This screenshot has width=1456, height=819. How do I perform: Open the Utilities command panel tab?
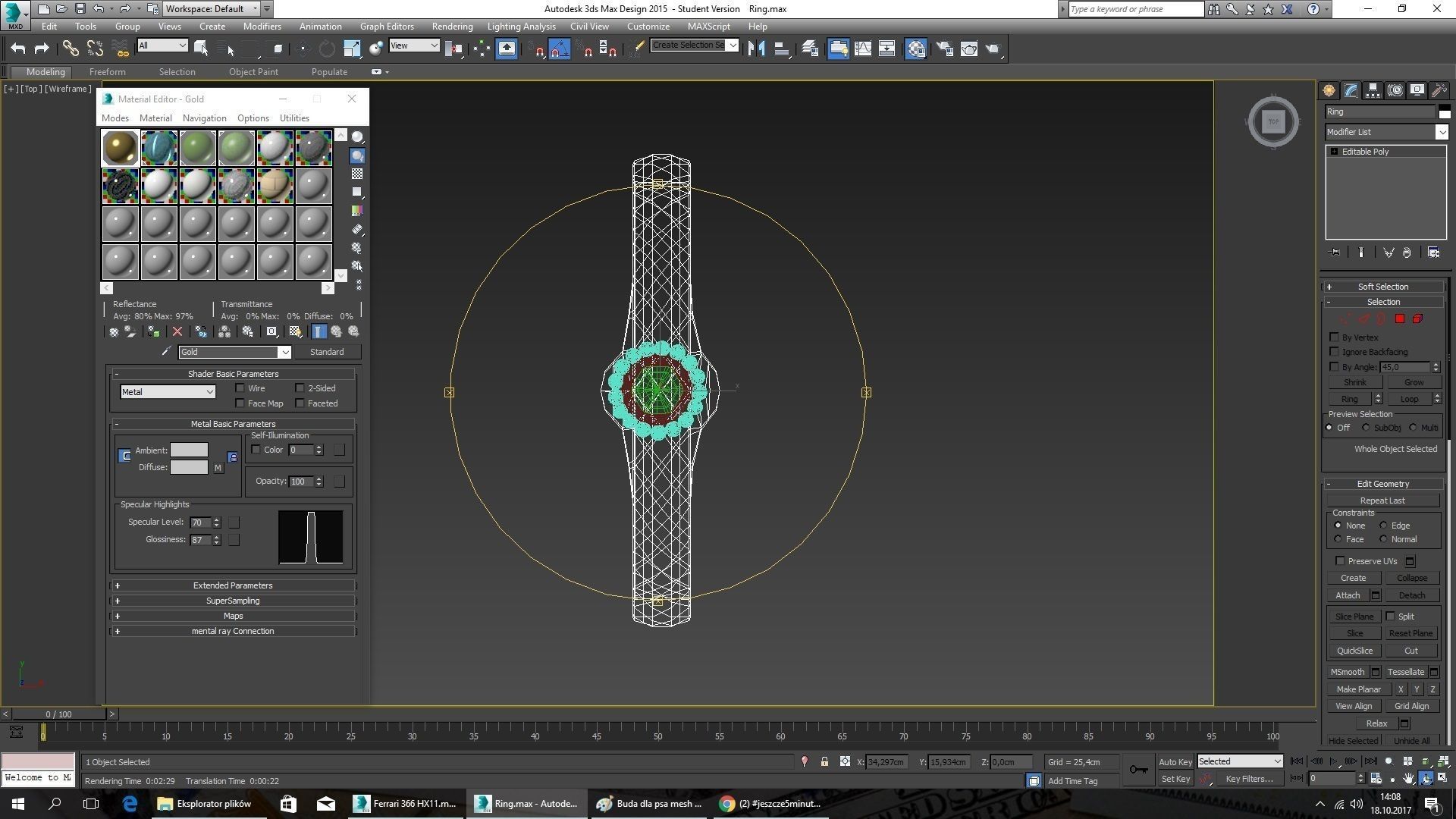1439,90
